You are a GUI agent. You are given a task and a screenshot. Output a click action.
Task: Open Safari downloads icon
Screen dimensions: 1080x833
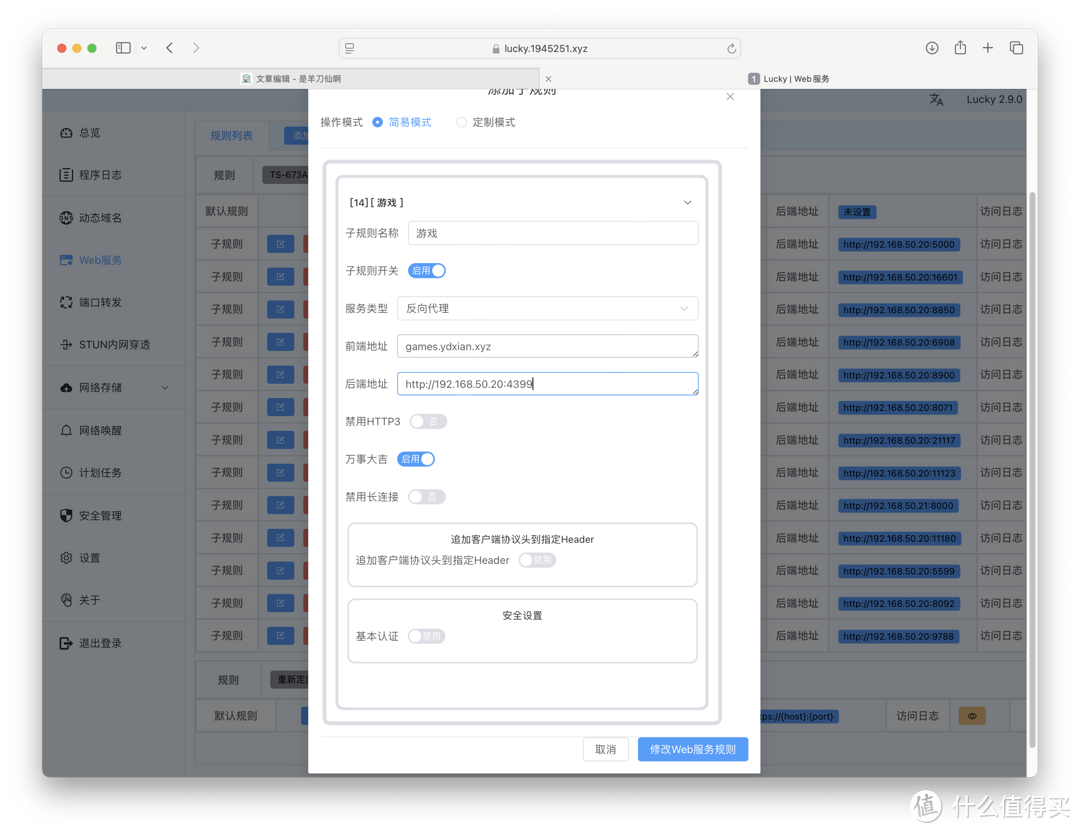click(931, 48)
